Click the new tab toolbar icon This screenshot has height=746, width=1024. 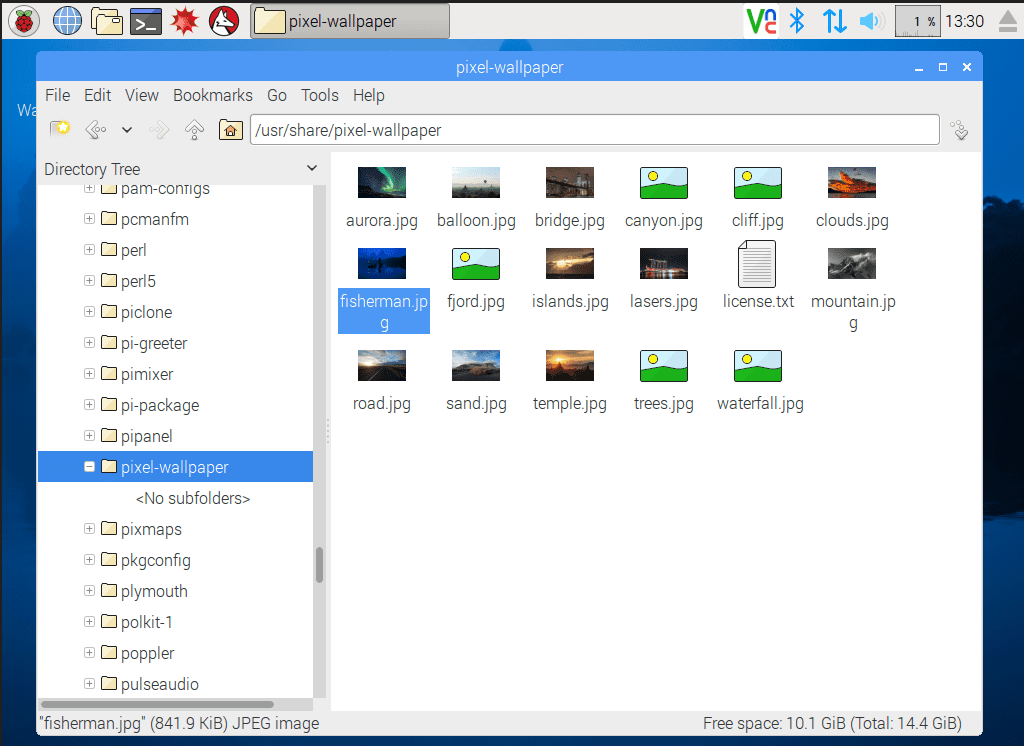tap(60, 129)
